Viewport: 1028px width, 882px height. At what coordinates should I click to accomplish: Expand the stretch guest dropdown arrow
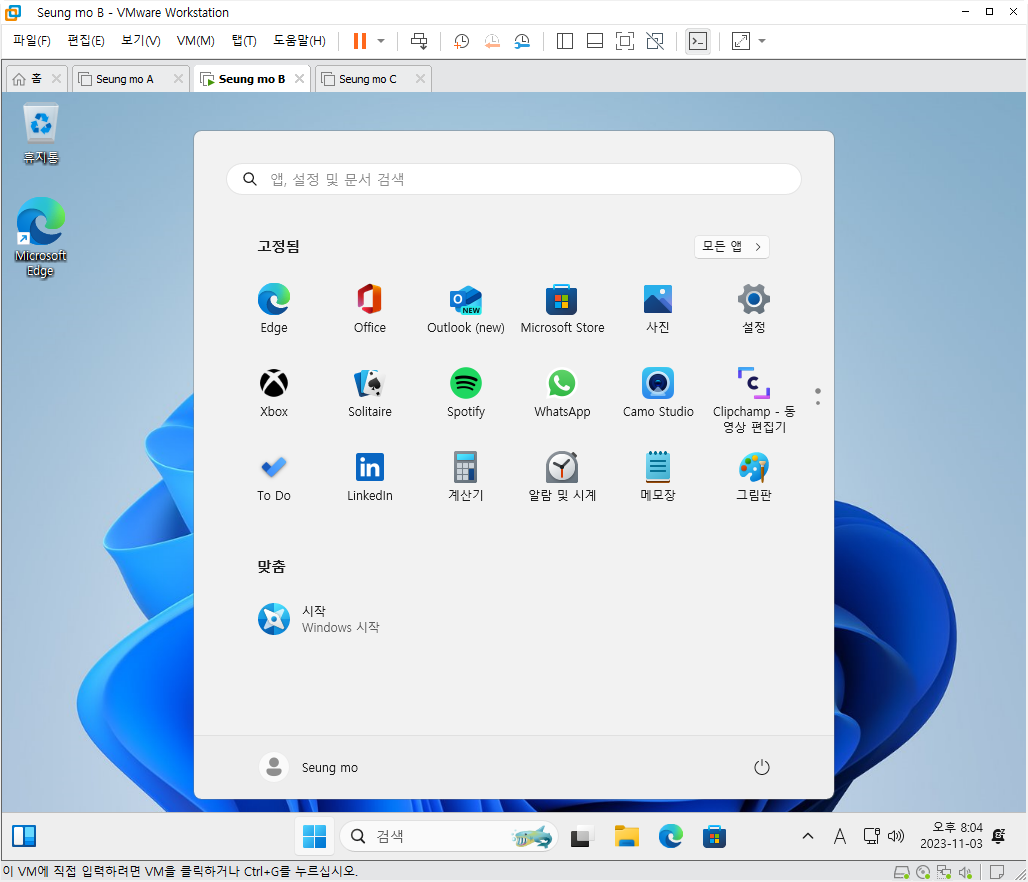coord(762,41)
